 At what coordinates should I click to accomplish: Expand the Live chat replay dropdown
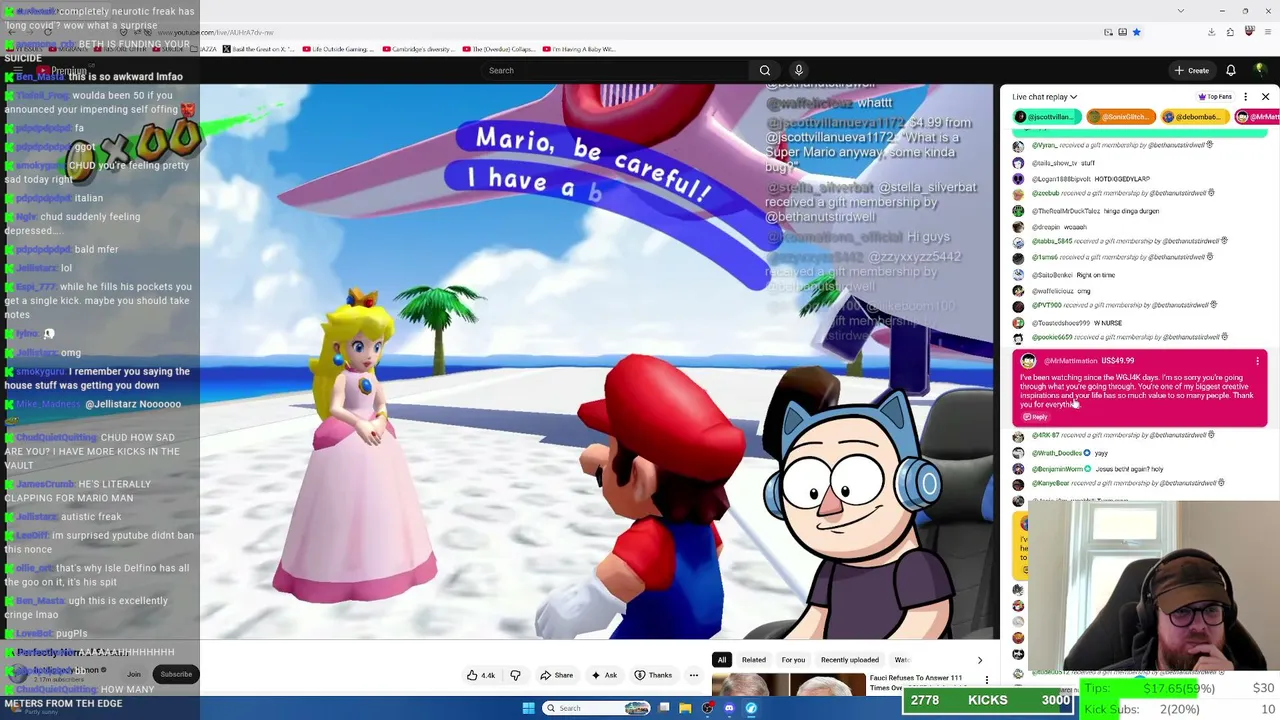[1044, 97]
